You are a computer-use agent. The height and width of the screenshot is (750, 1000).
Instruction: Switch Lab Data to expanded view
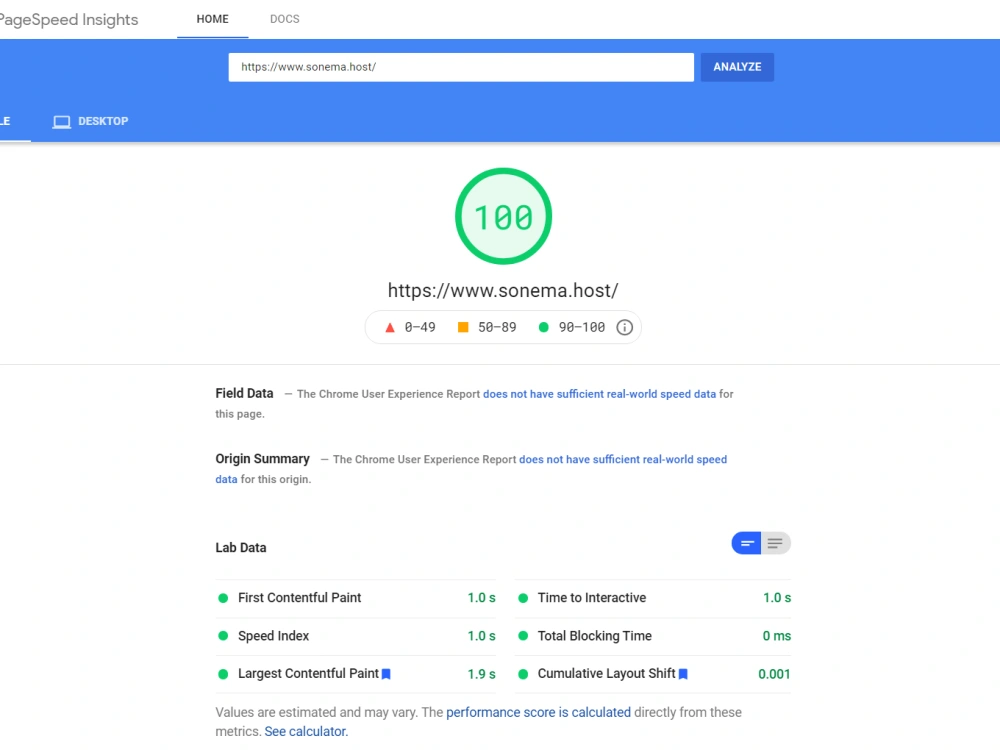(776, 543)
